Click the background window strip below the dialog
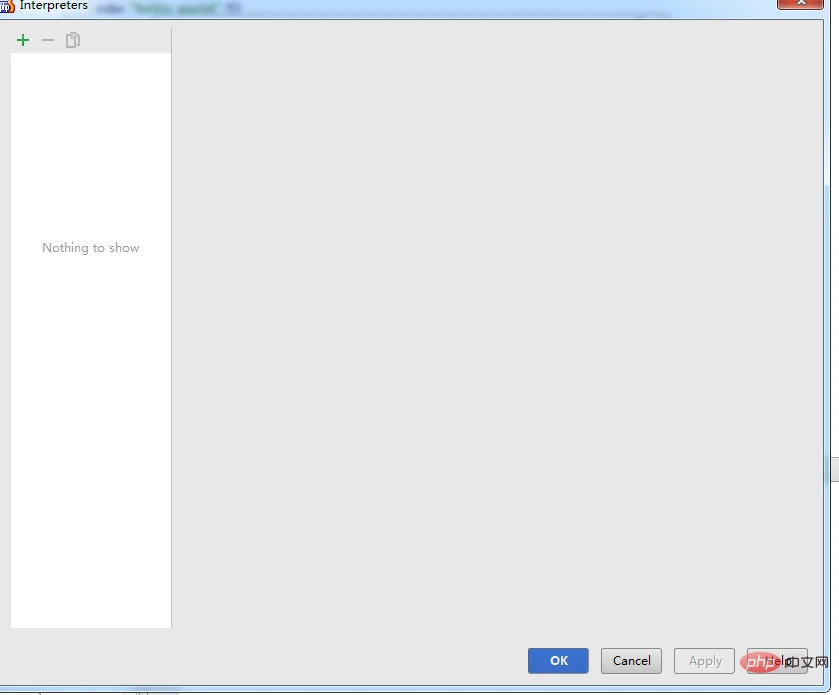This screenshot has width=839, height=695. [x=400, y=691]
